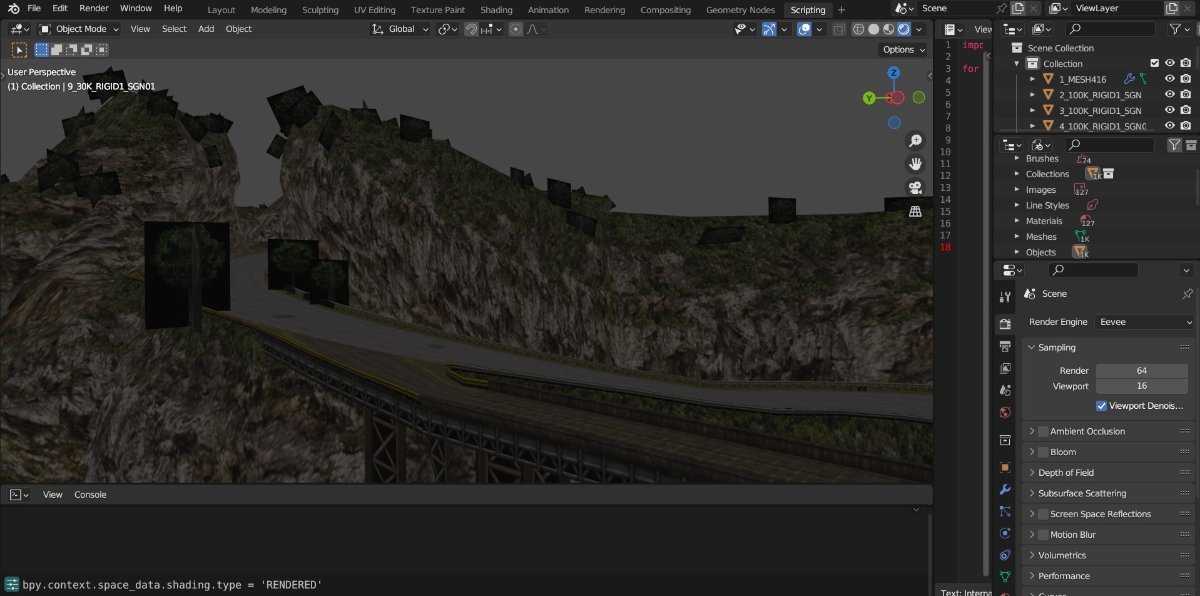Switch to the Shading workspace tab
This screenshot has width=1200, height=596.
[x=496, y=10]
